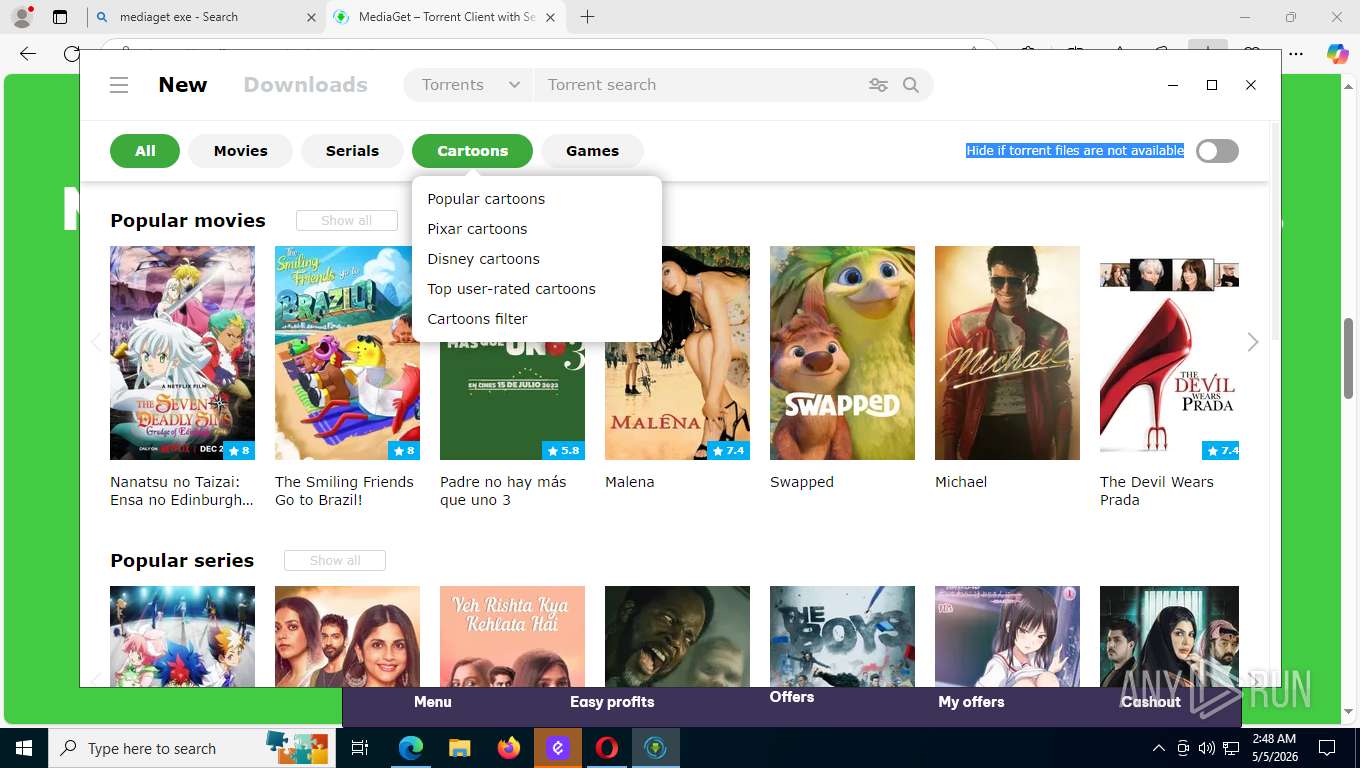Show hidden system tray icons
This screenshot has width=1360, height=768.
[1159, 748]
